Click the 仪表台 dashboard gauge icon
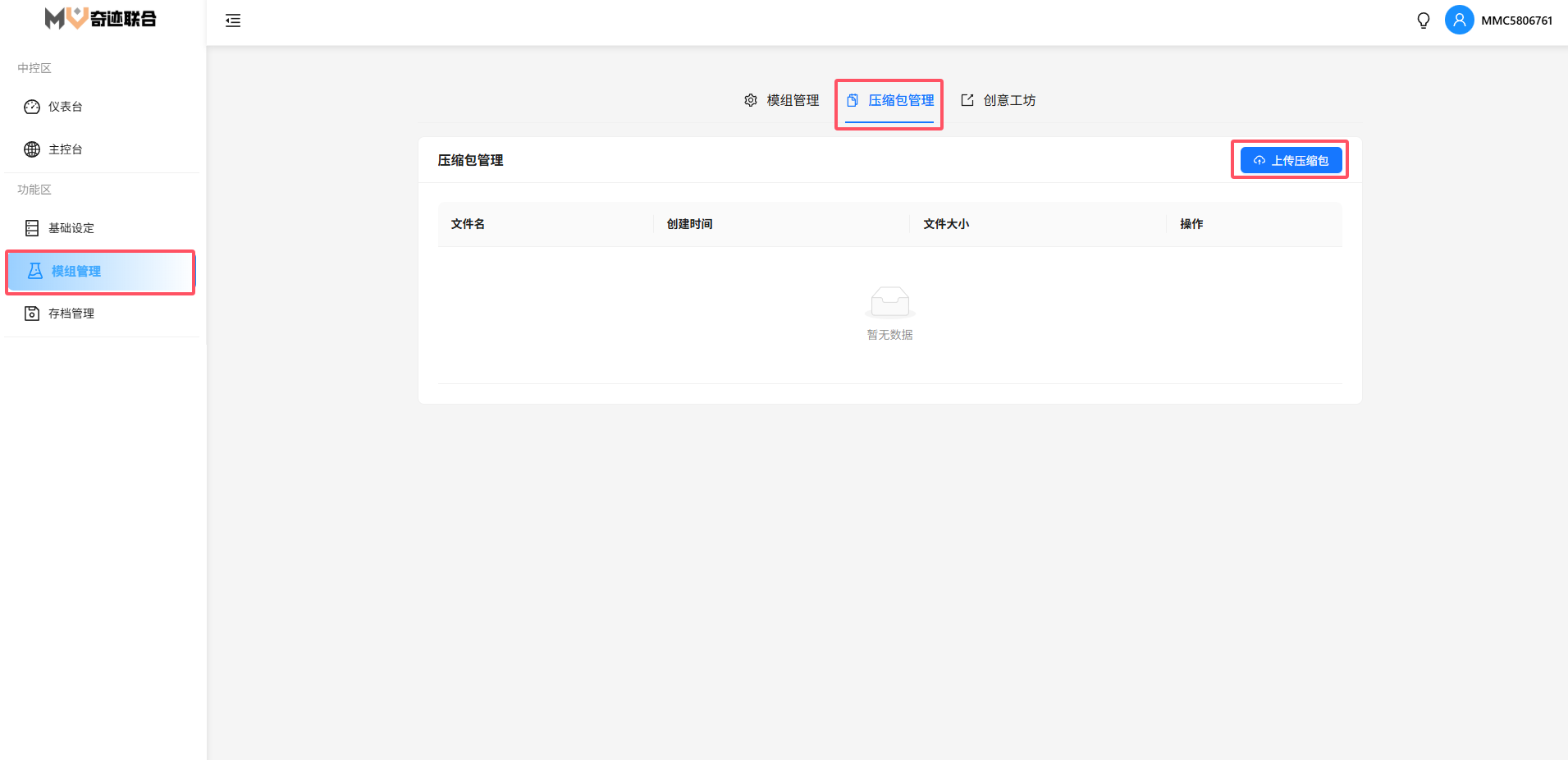 (x=32, y=107)
